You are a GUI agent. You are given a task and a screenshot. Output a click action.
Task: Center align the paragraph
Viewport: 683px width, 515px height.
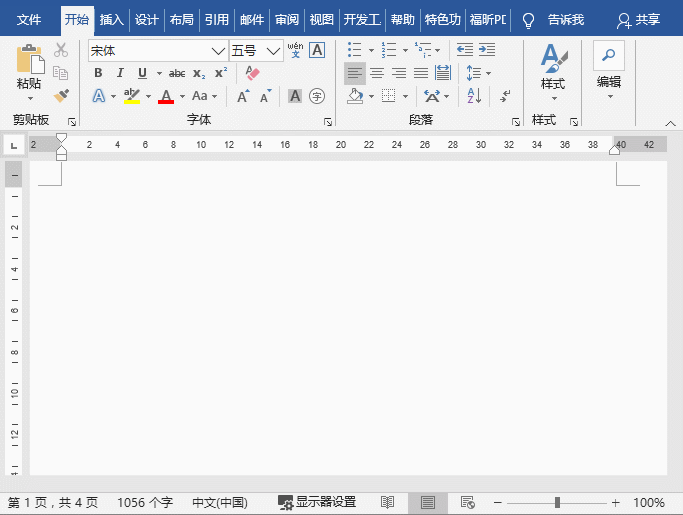coord(377,73)
